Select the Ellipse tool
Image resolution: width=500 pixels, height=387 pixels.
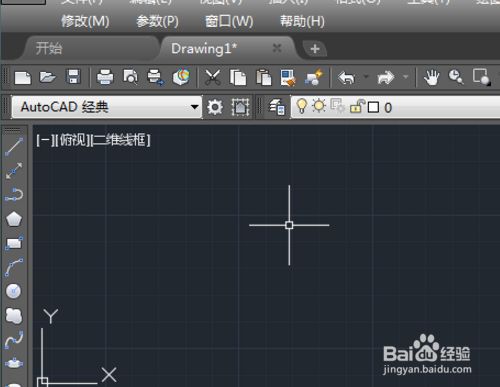[14, 363]
